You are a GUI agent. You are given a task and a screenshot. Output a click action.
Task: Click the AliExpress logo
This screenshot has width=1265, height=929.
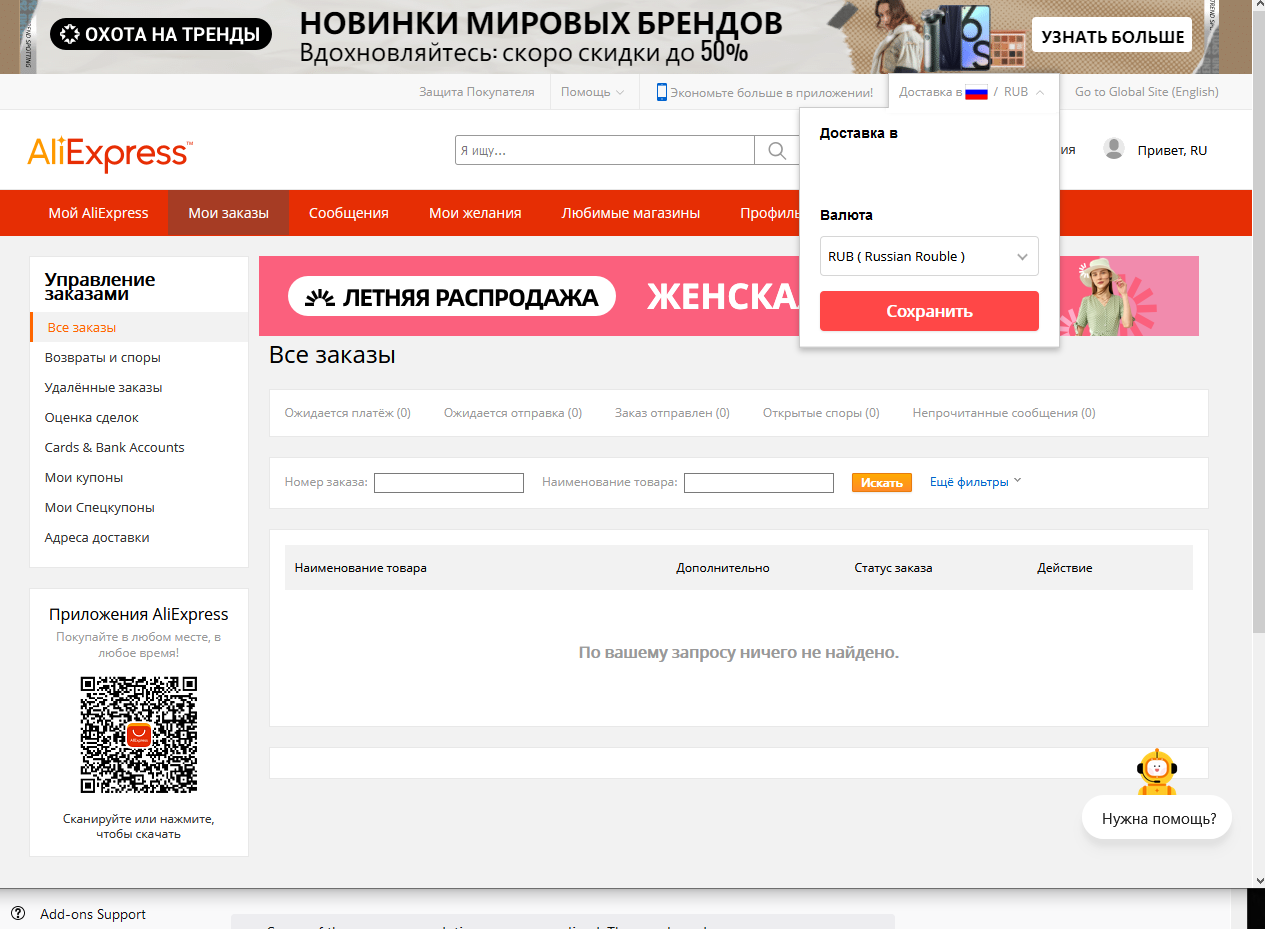pyautogui.click(x=110, y=154)
